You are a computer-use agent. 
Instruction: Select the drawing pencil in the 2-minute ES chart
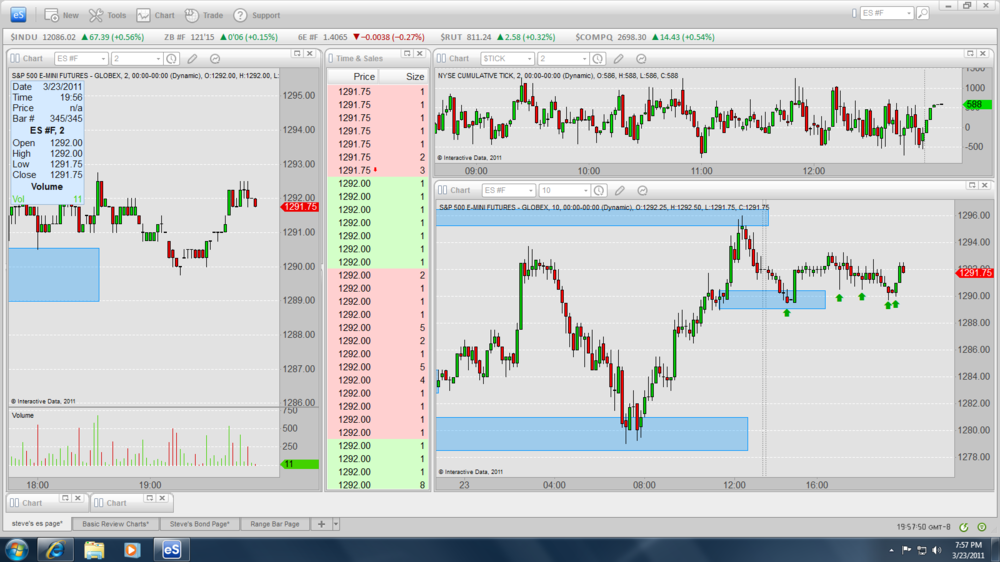pyautogui.click(x=192, y=59)
